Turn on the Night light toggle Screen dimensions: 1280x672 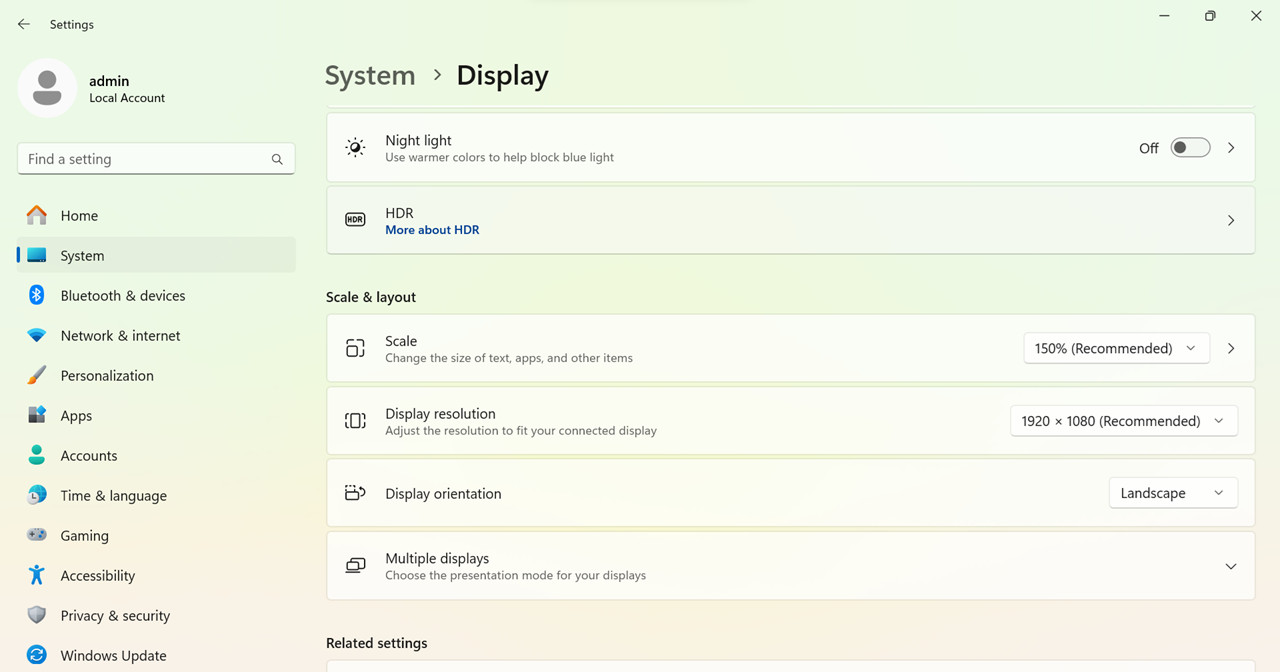coord(1190,148)
